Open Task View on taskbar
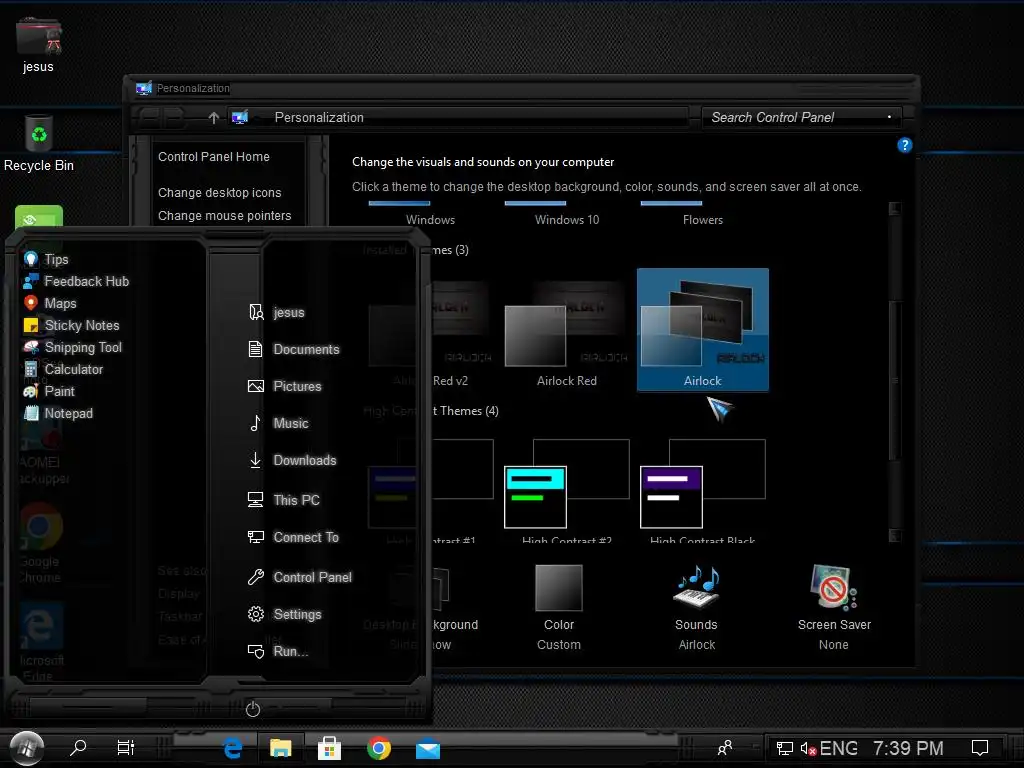 click(125, 747)
